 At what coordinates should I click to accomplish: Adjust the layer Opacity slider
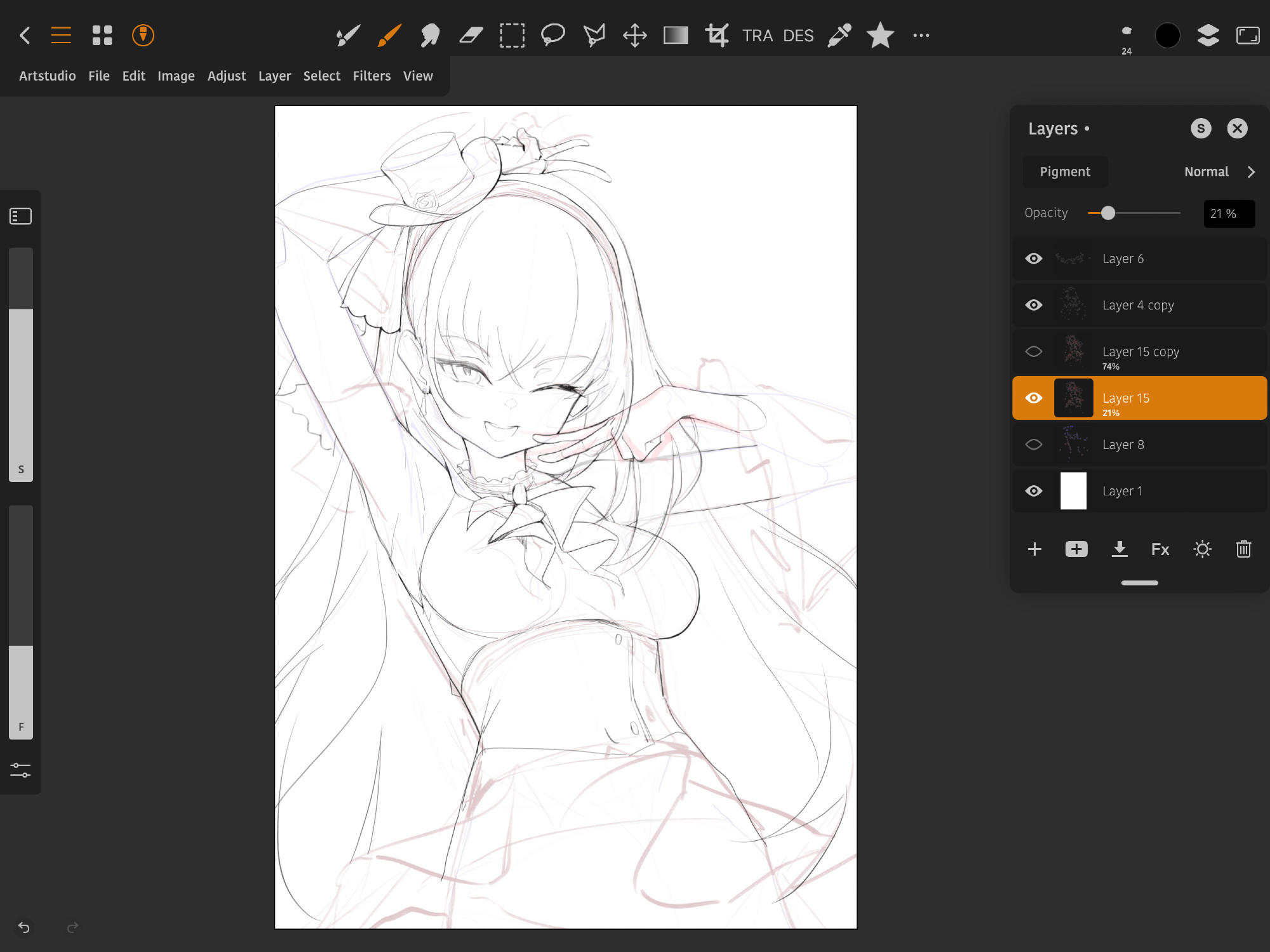1134,213
